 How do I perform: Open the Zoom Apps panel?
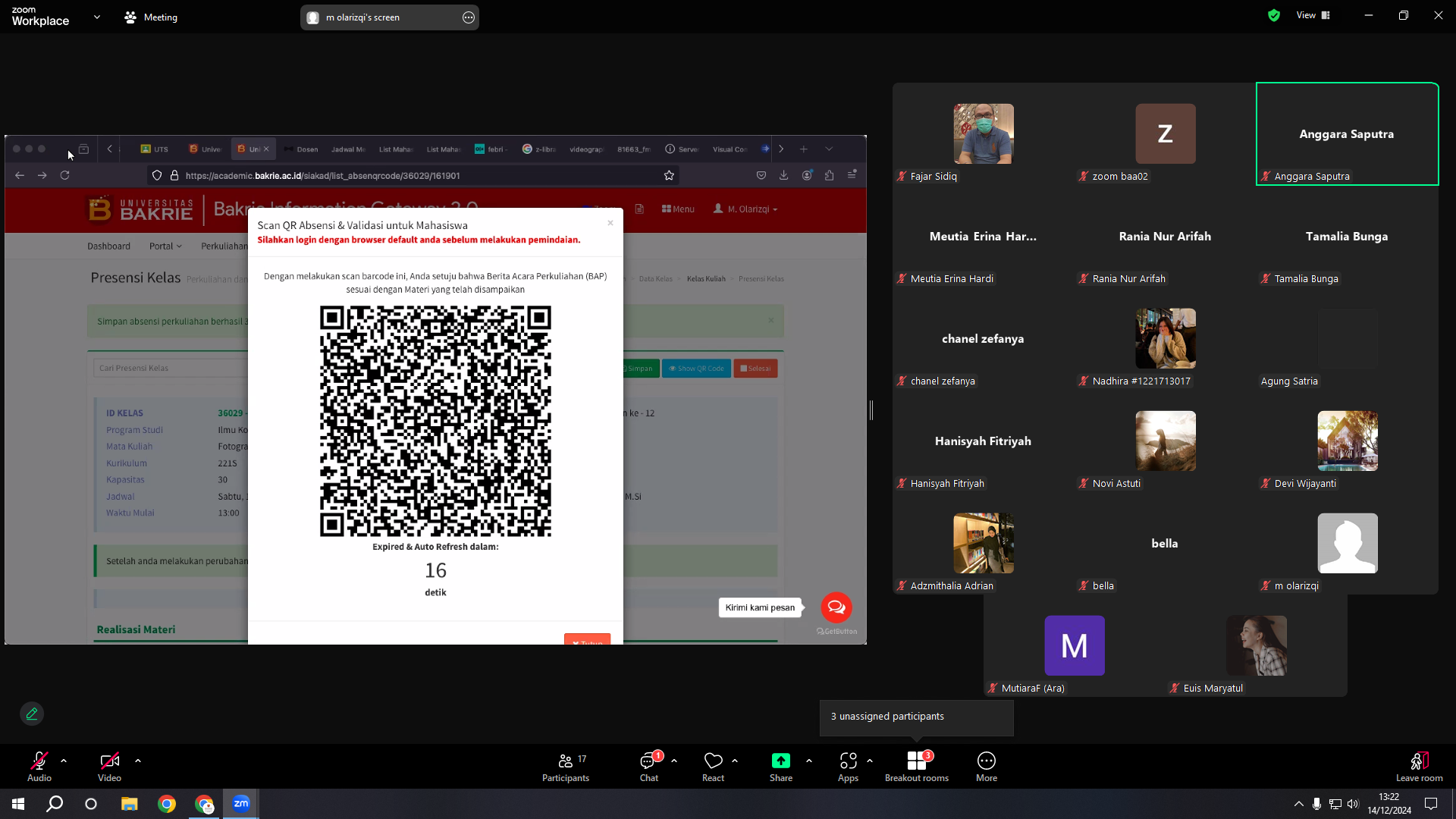point(848,766)
